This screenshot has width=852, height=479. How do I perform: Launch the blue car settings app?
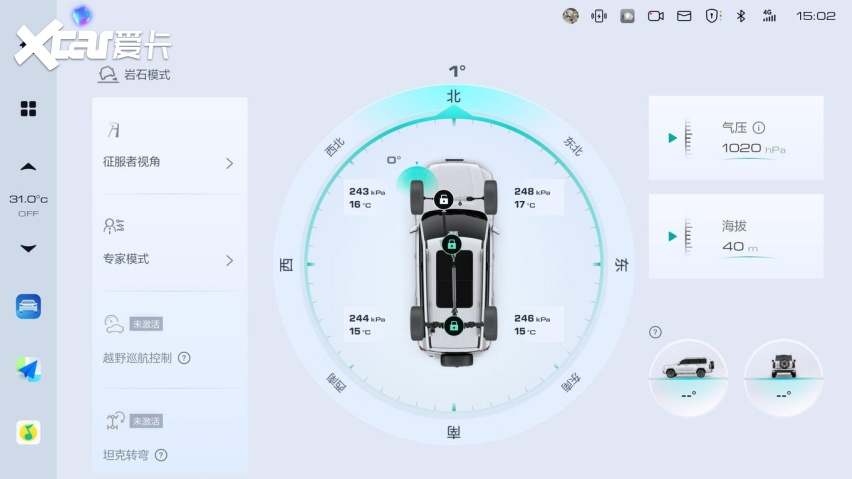coord(28,307)
